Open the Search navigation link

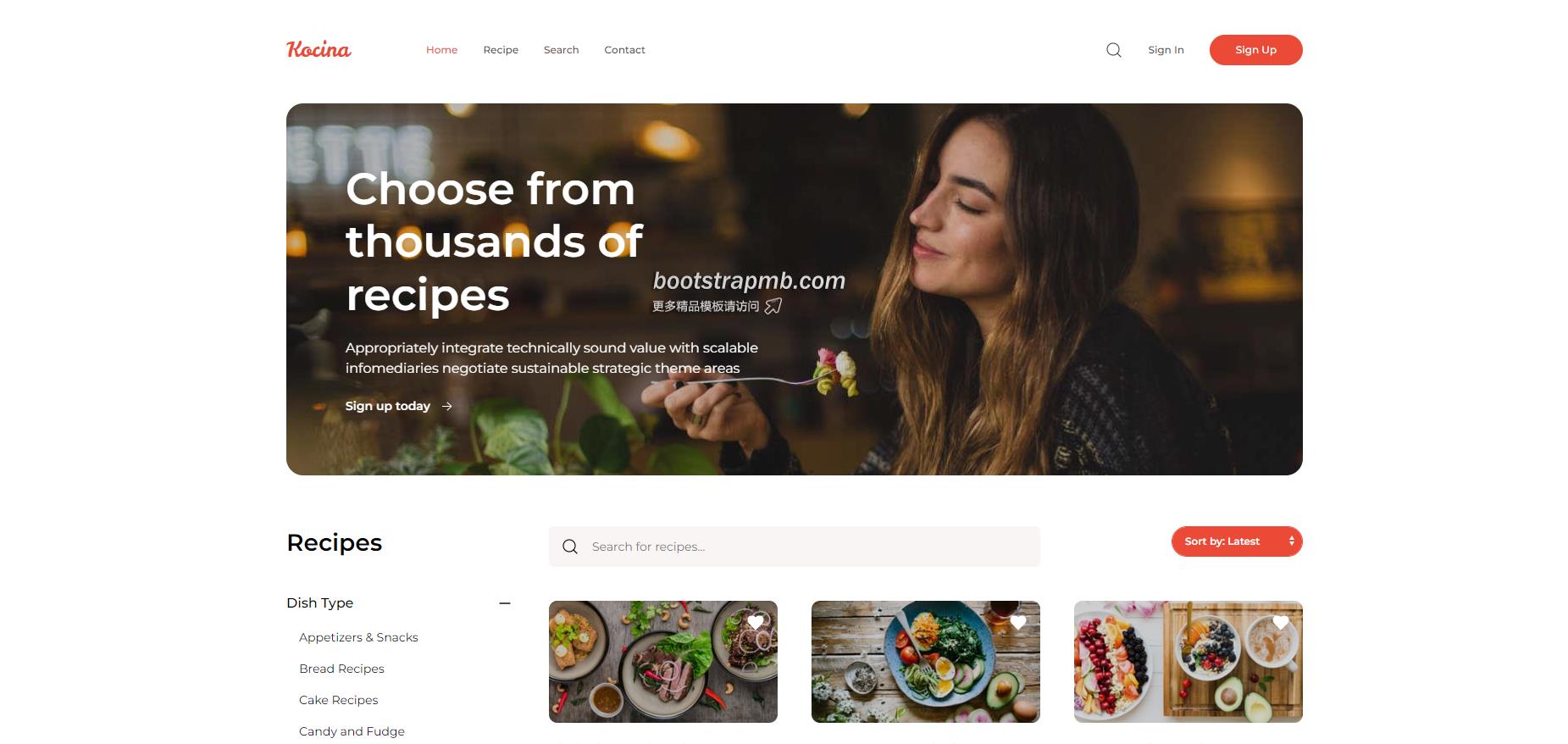point(561,50)
